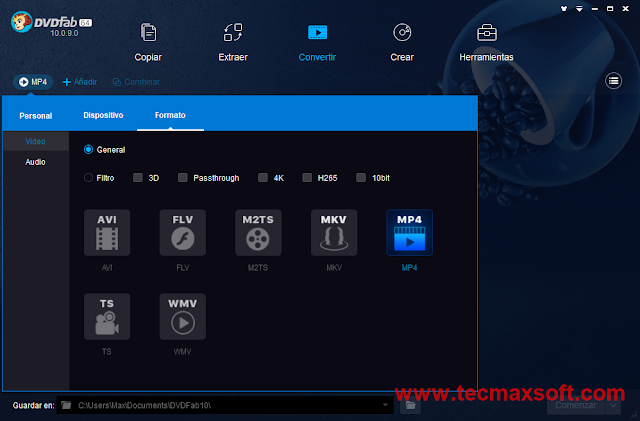Viewport: 640px width, 421px height.
Task: Choose the MKV format icon
Action: (334, 233)
